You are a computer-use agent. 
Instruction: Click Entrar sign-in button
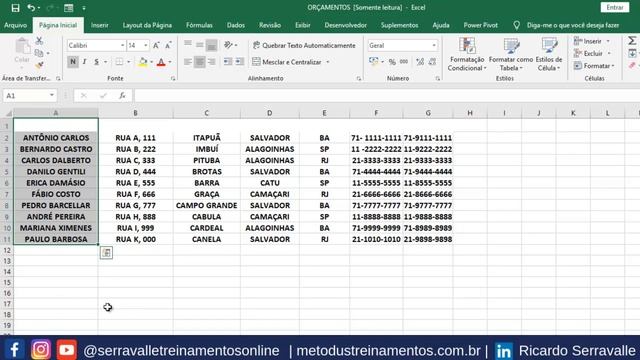pos(615,8)
